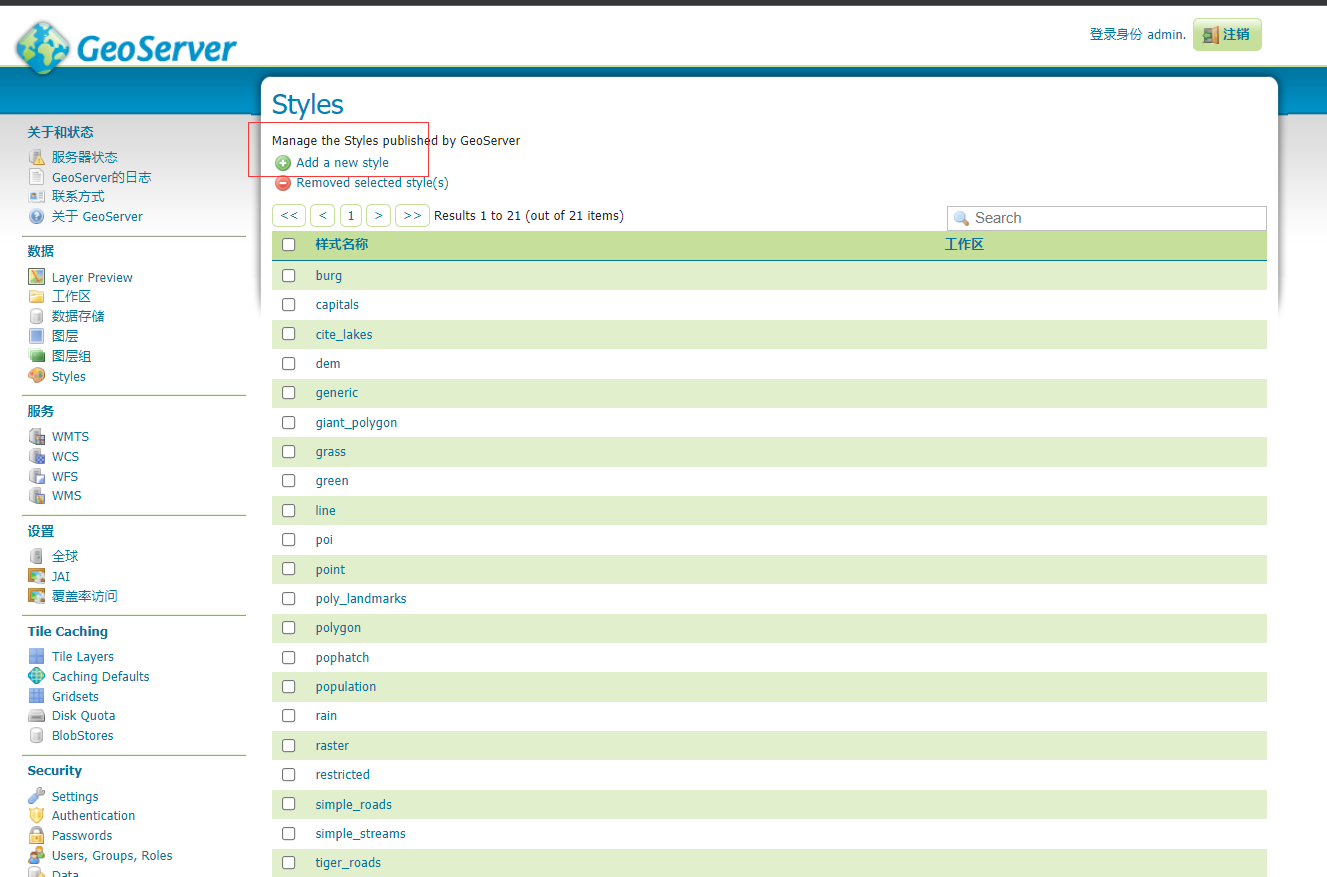
Task: Open the WFS service settings page
Action: click(65, 476)
